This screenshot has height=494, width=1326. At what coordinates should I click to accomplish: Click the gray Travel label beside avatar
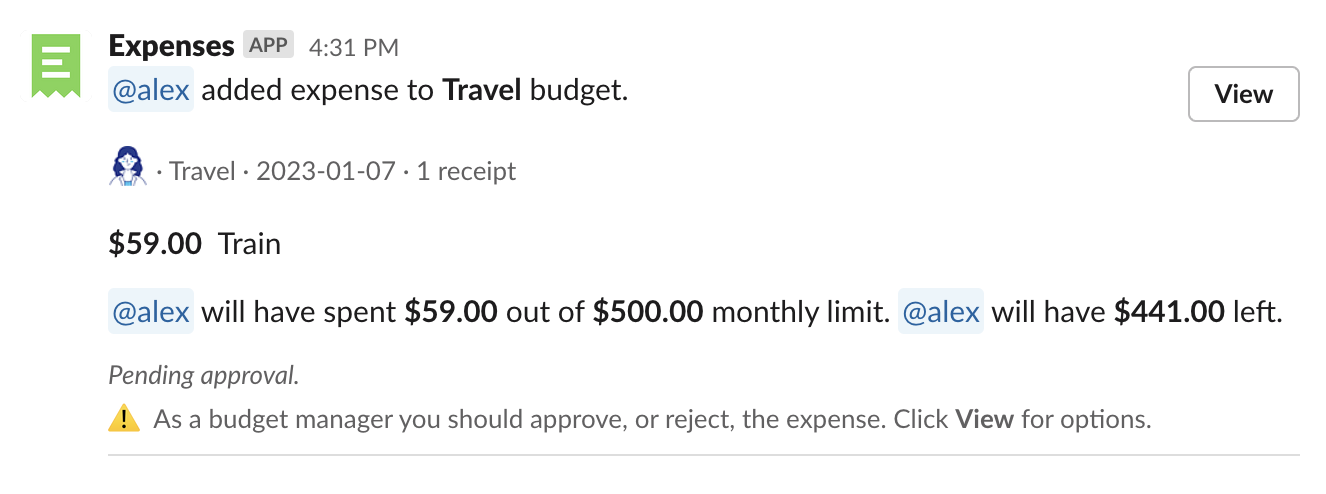[x=202, y=171]
